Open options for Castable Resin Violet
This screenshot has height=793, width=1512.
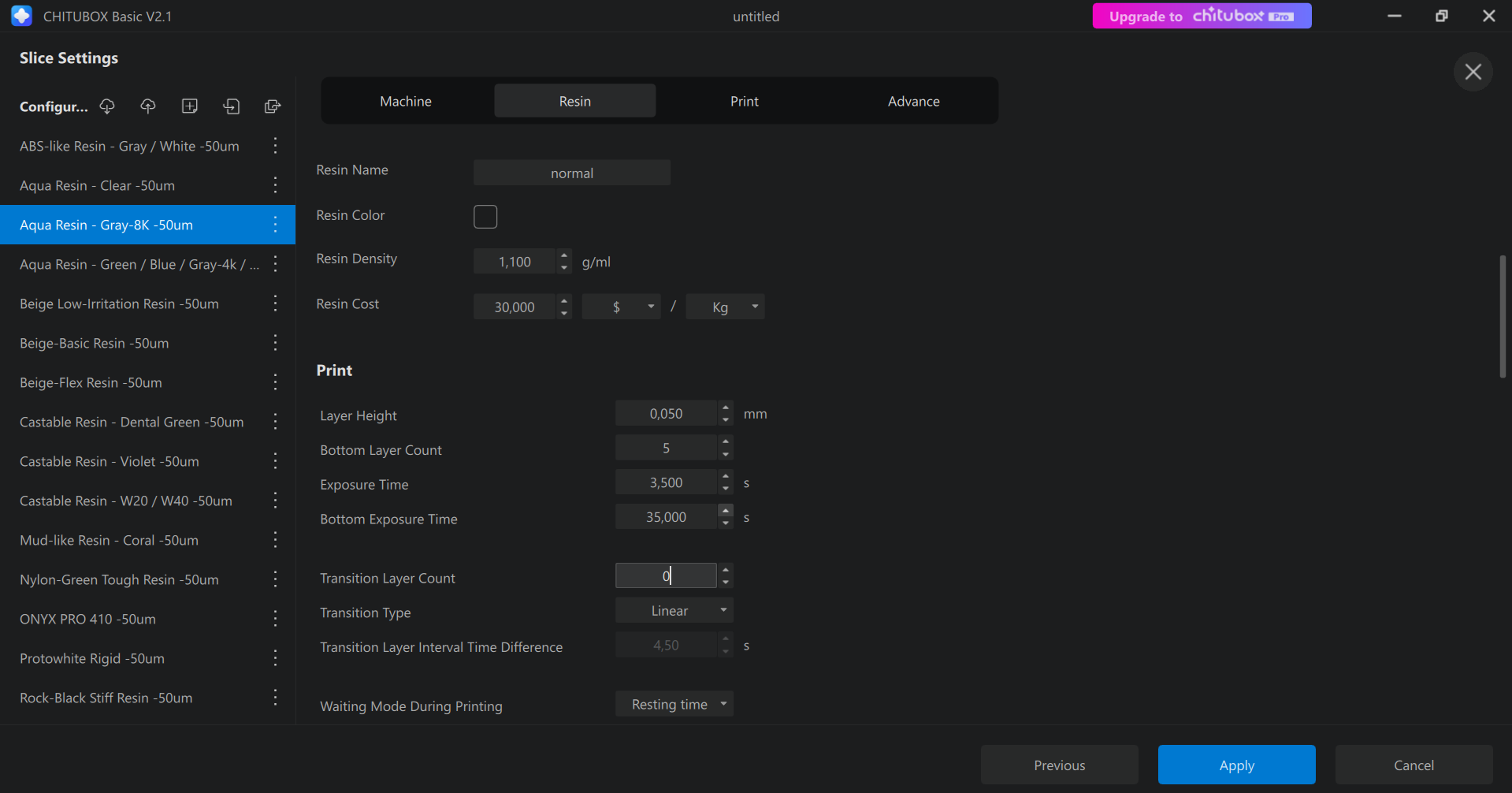tap(275, 461)
